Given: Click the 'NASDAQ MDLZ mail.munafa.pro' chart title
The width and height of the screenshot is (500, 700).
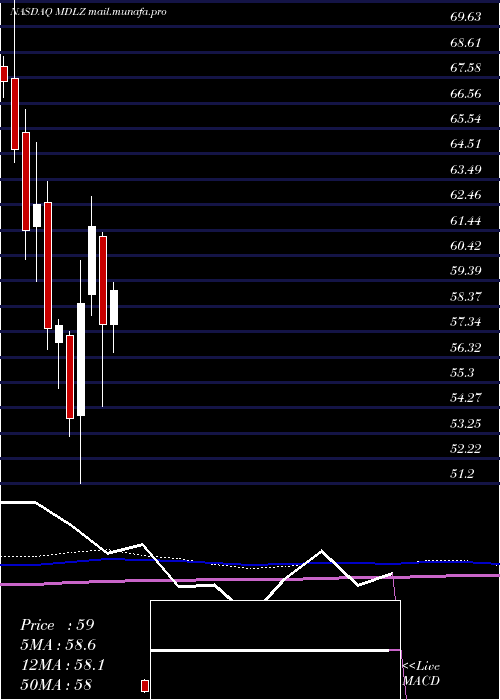Looking at the screenshot, I should 88,12.
